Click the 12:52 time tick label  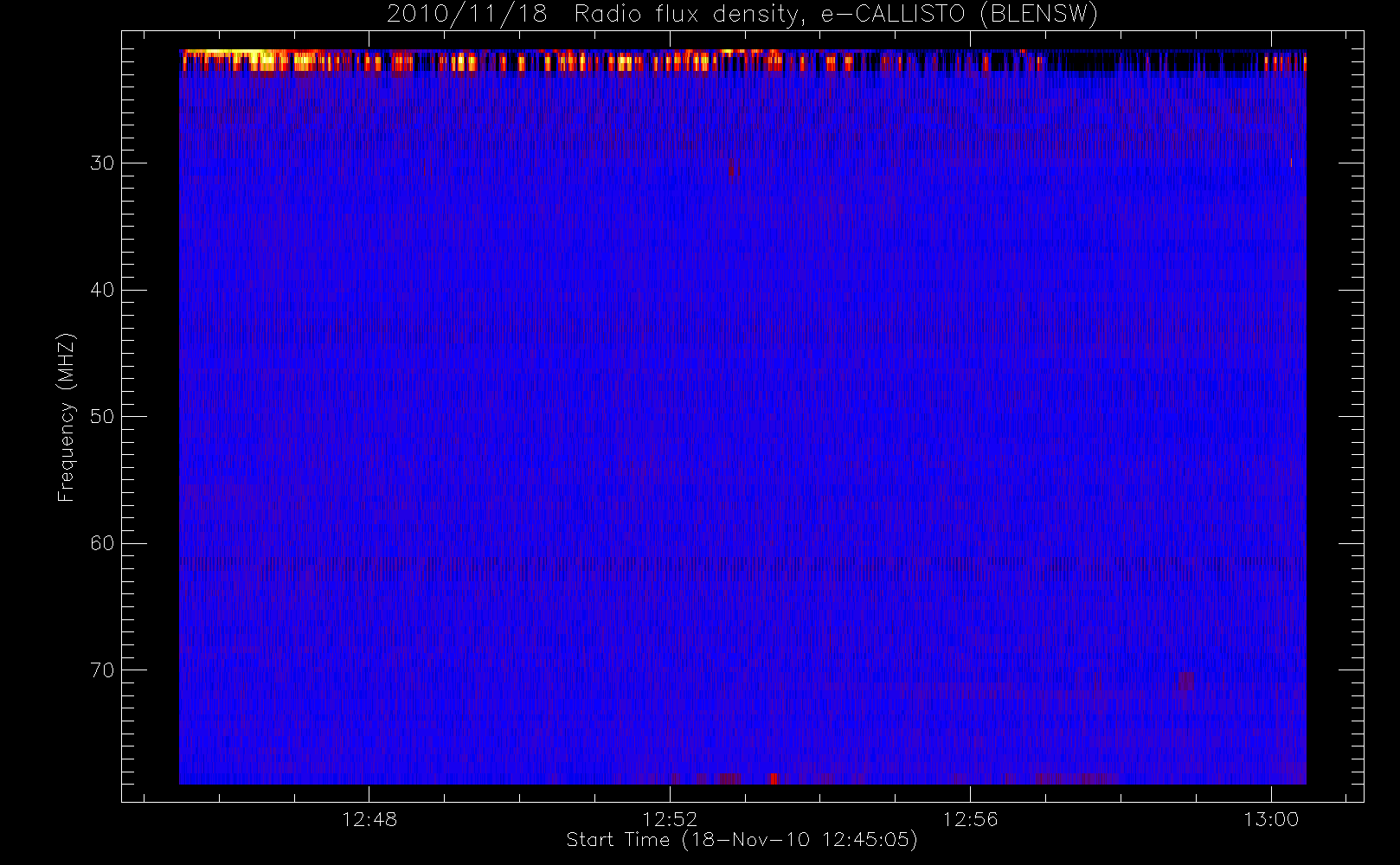[x=670, y=819]
